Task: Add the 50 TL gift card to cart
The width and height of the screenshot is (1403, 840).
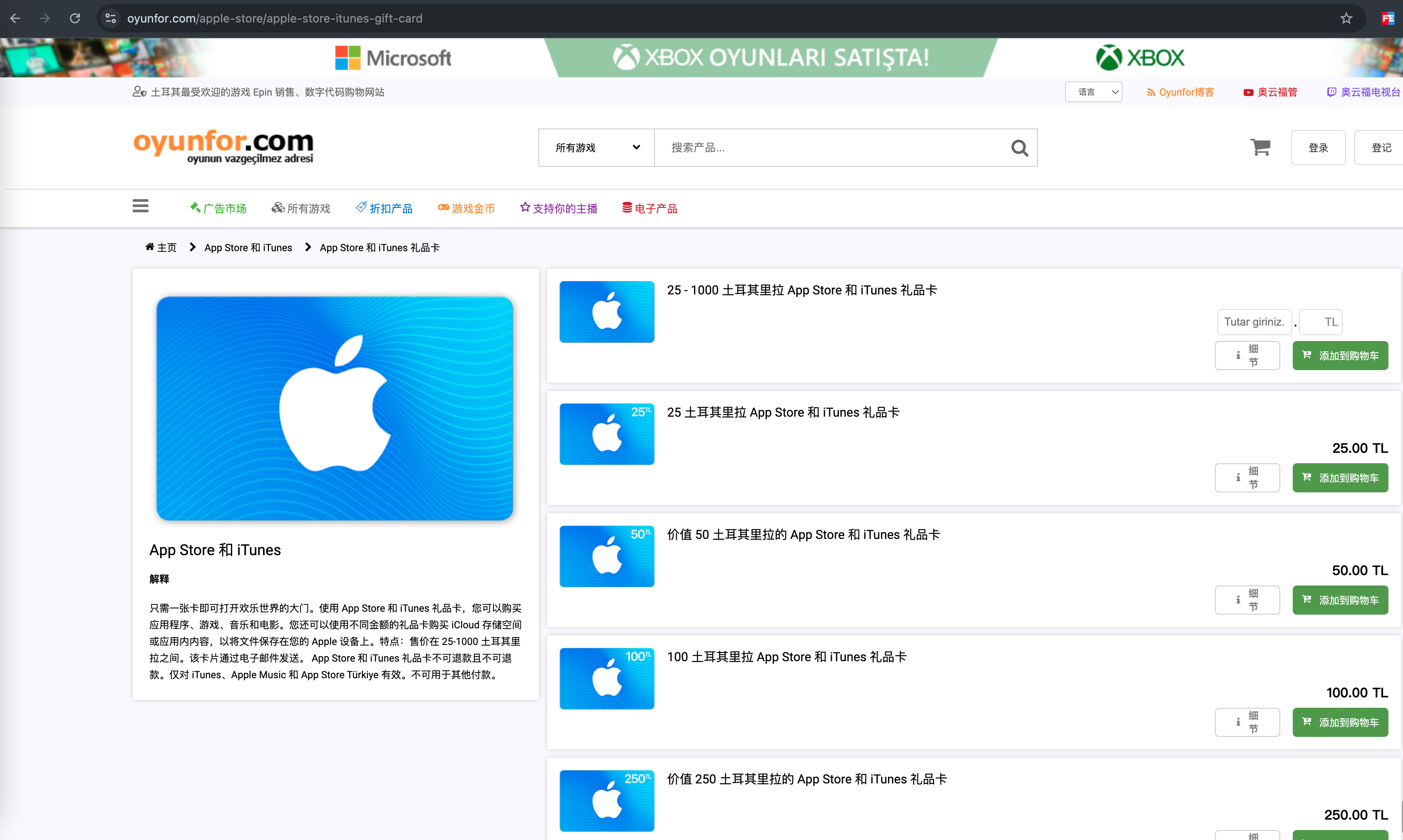Action: tap(1340, 600)
